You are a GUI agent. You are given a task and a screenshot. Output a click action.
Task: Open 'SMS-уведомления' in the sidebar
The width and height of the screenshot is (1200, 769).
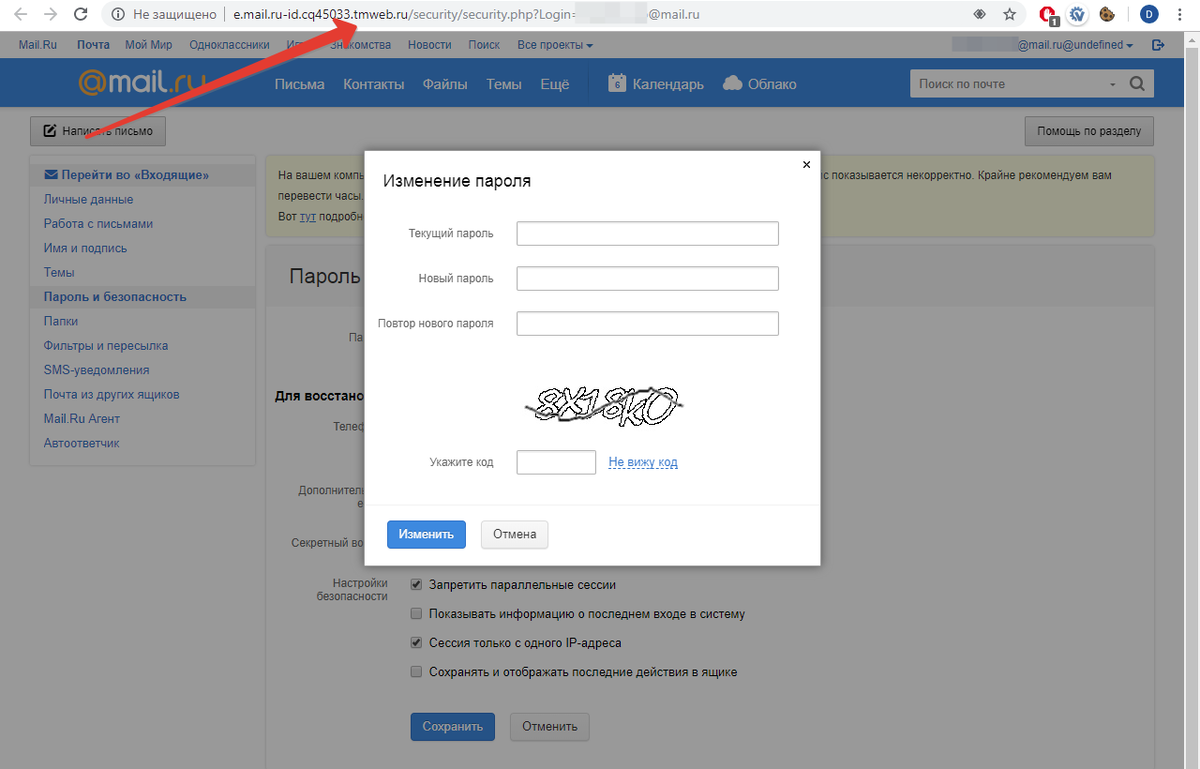(96, 370)
